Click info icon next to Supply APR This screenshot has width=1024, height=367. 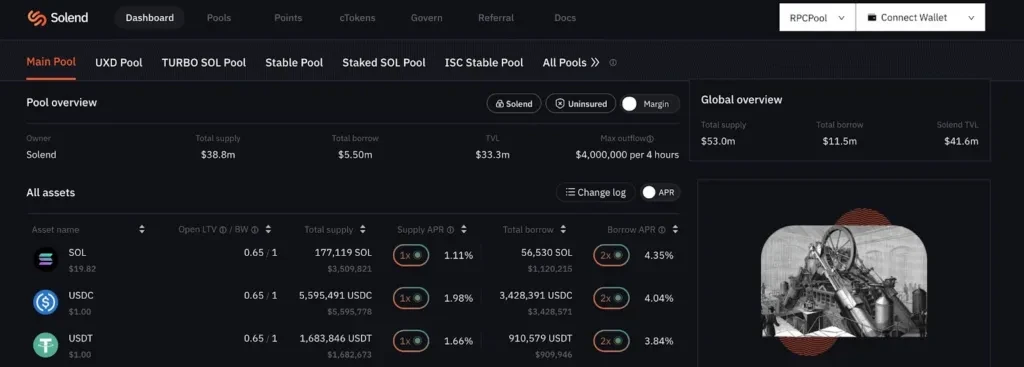451,230
